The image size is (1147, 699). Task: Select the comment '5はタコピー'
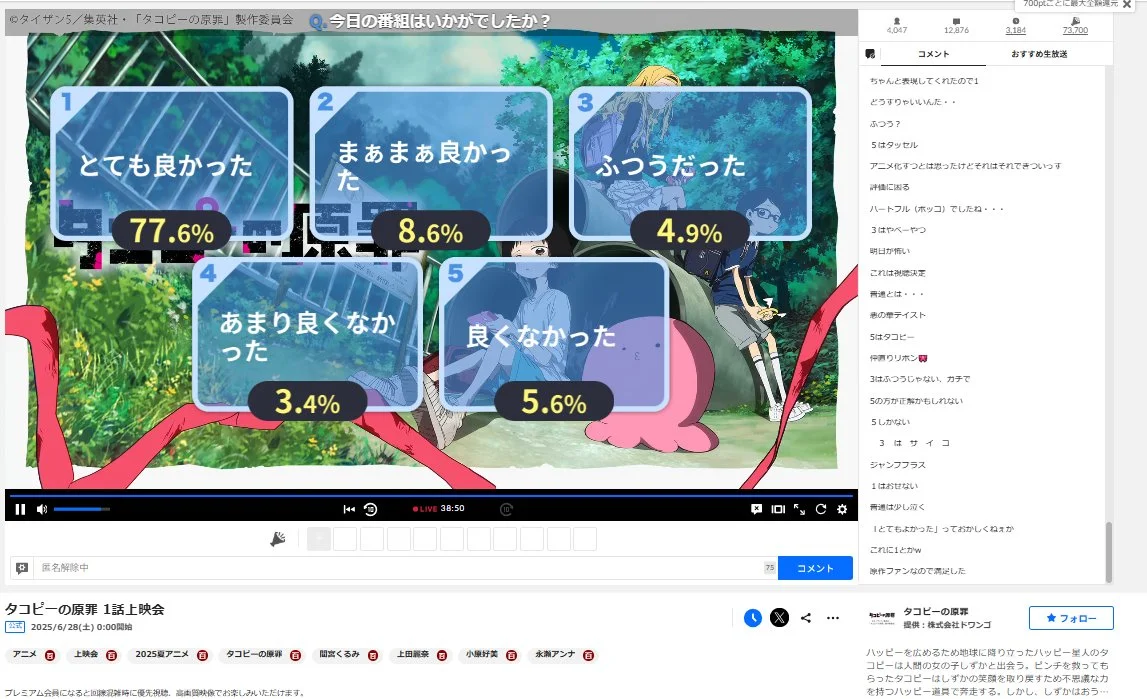[x=892, y=337]
